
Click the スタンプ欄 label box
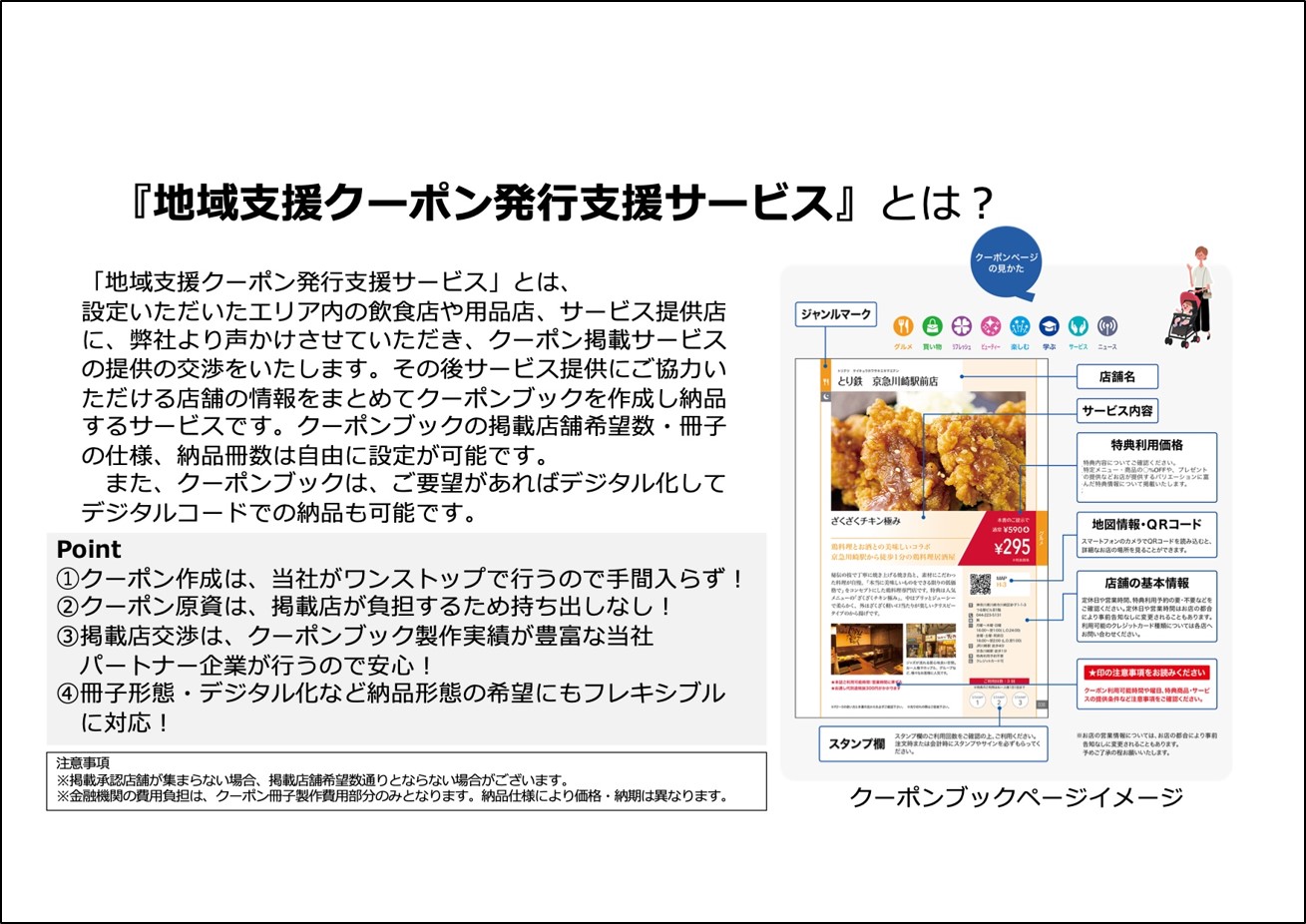(x=857, y=743)
